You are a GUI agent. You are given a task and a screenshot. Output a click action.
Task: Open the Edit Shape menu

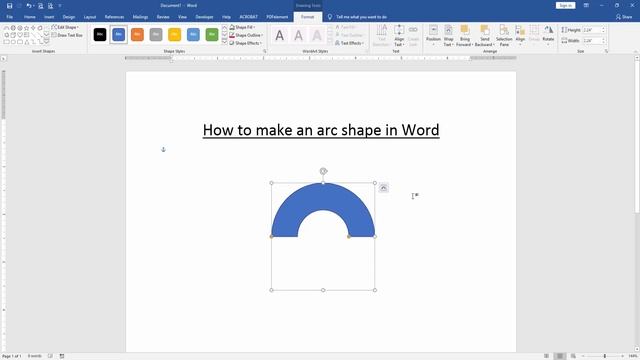pyautogui.click(x=65, y=27)
